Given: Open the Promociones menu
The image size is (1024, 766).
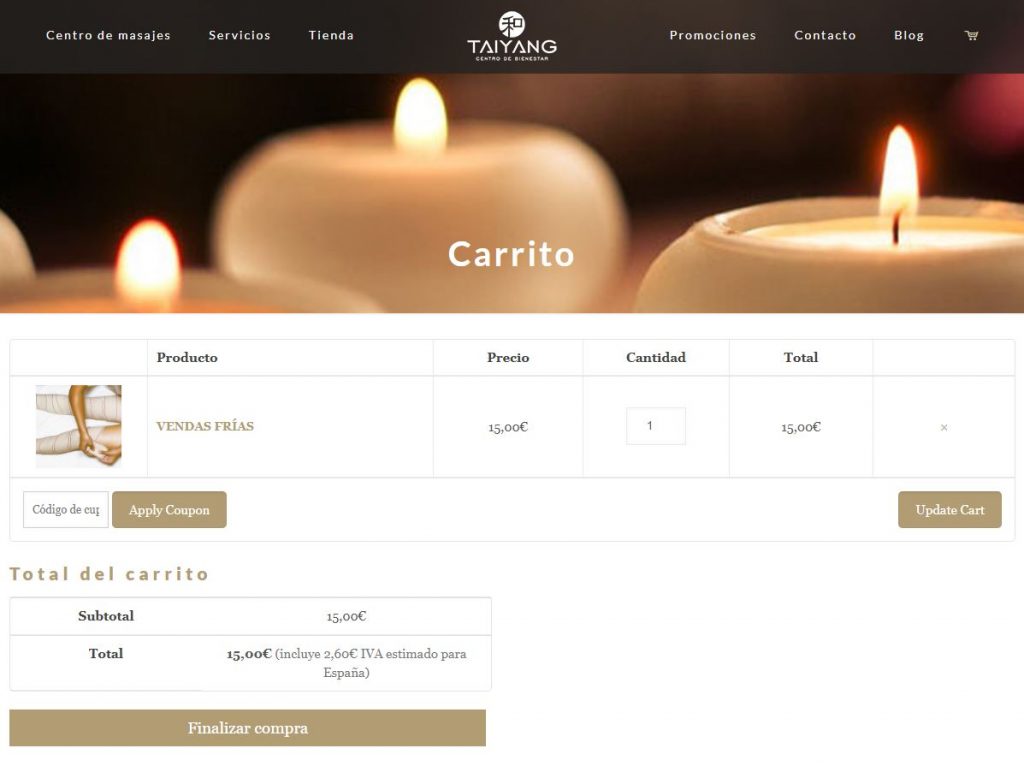Looking at the screenshot, I should coord(712,35).
